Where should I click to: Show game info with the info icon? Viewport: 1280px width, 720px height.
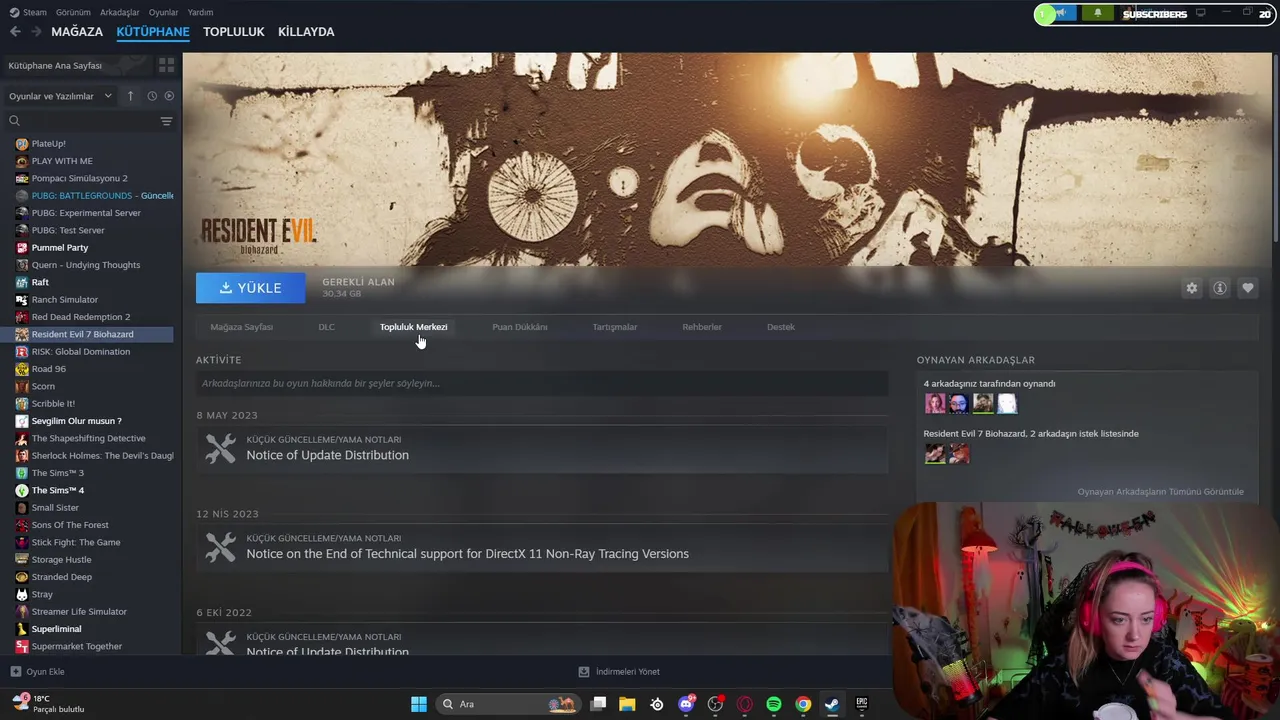(x=1220, y=288)
